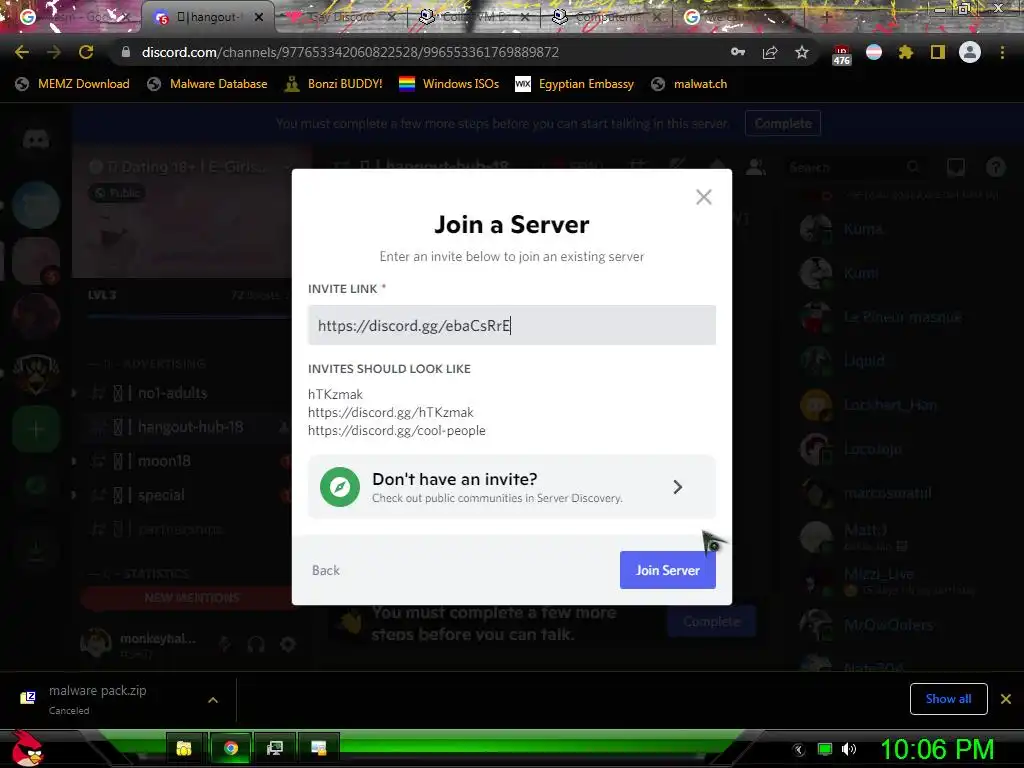Open the saved passwords key icon

pyautogui.click(x=738, y=52)
